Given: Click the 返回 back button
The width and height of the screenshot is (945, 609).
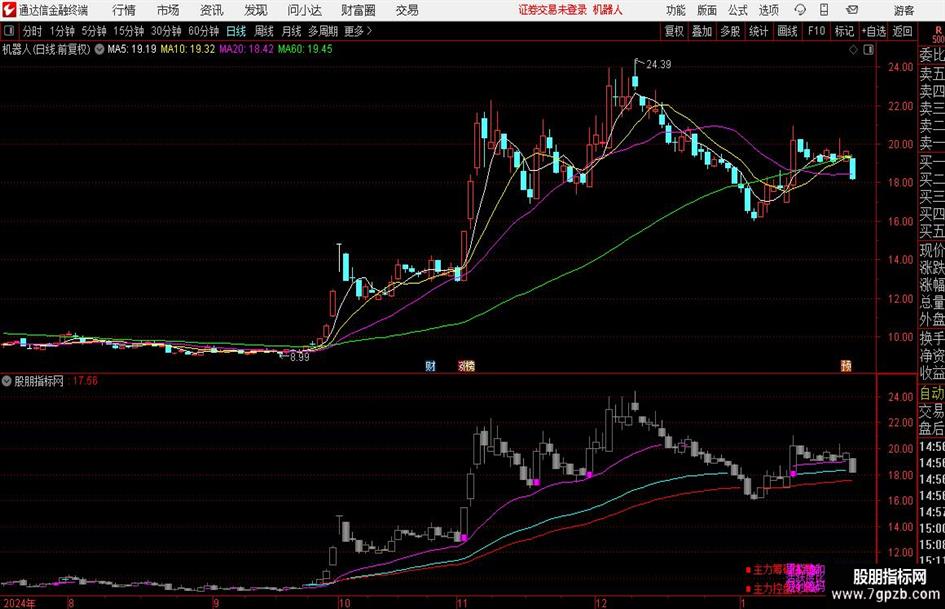Looking at the screenshot, I should click(902, 31).
